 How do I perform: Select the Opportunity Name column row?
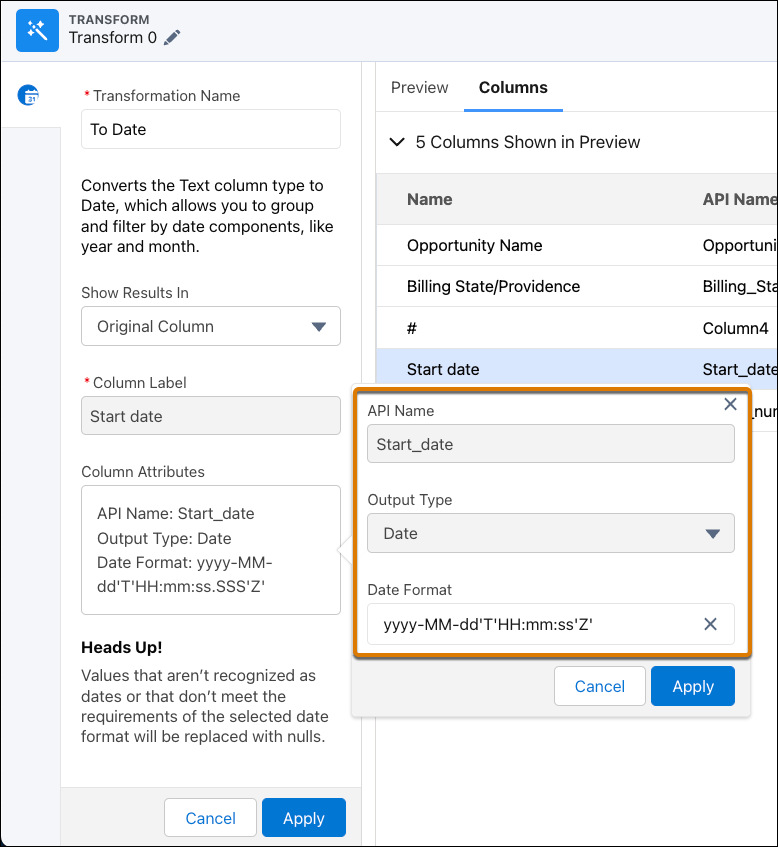click(475, 245)
